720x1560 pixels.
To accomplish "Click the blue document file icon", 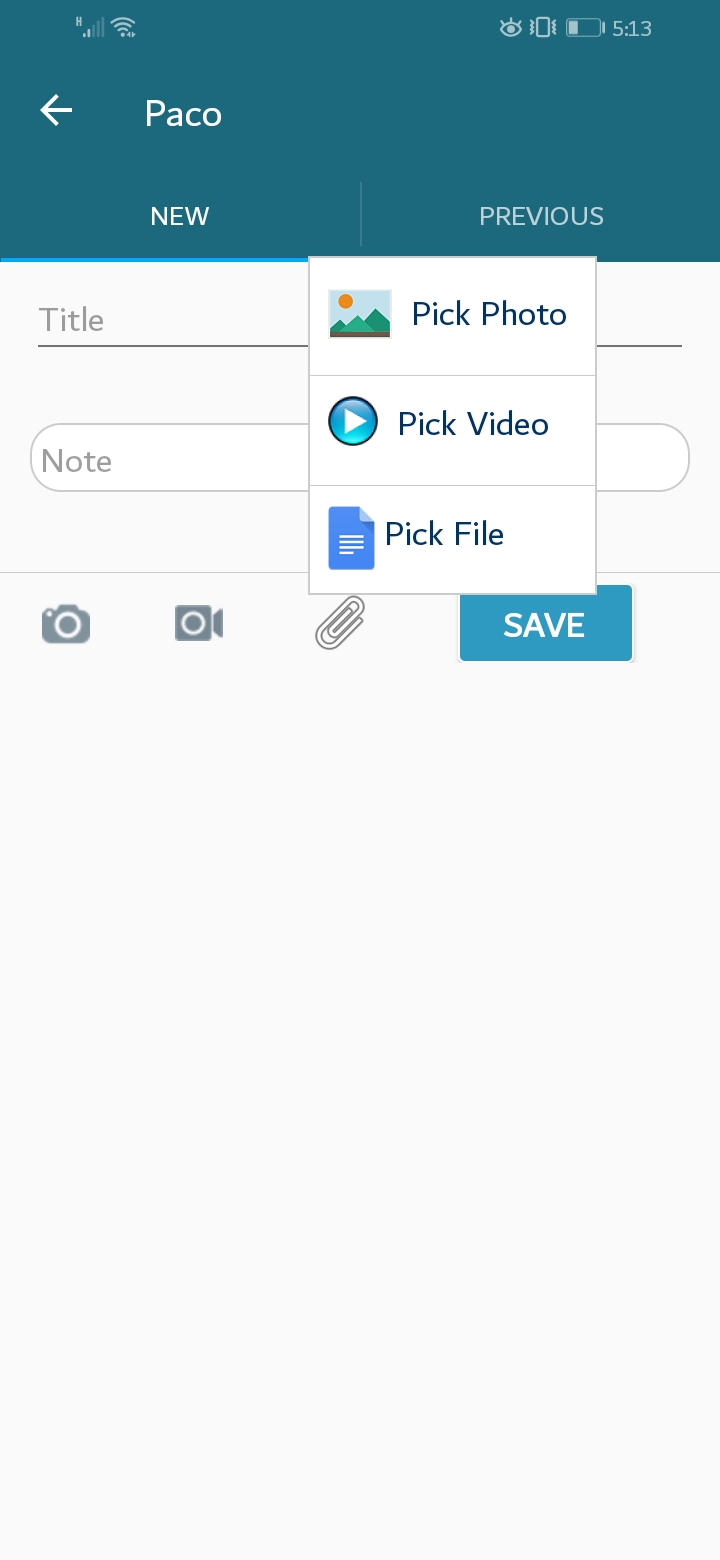I will pos(351,538).
